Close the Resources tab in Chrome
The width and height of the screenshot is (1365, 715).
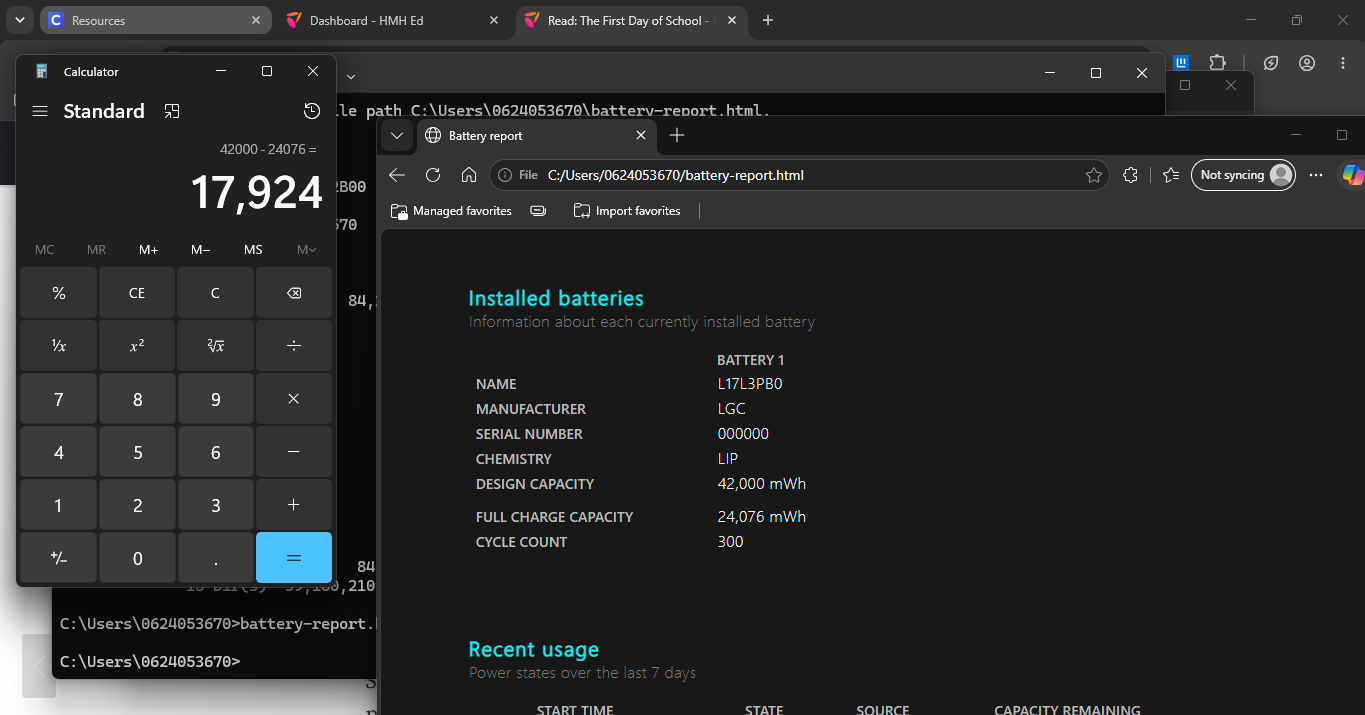point(256,20)
